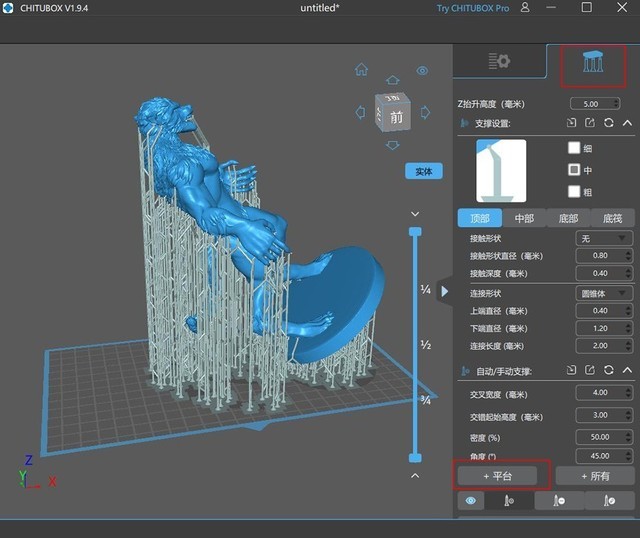
Task: Switch to the 中部 tab
Action: (x=524, y=218)
